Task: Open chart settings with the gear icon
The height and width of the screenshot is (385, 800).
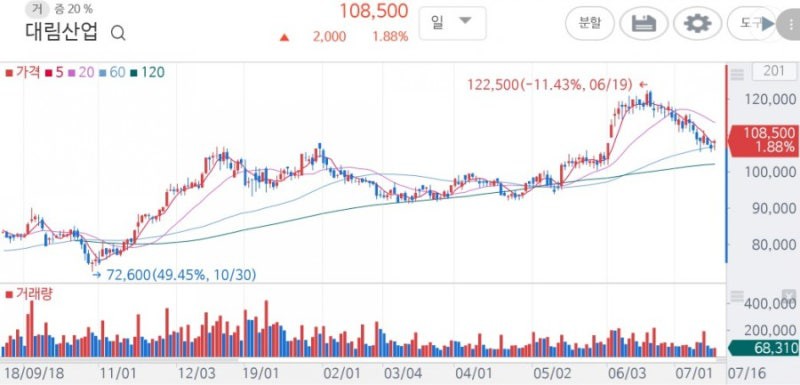Action: 697,23
